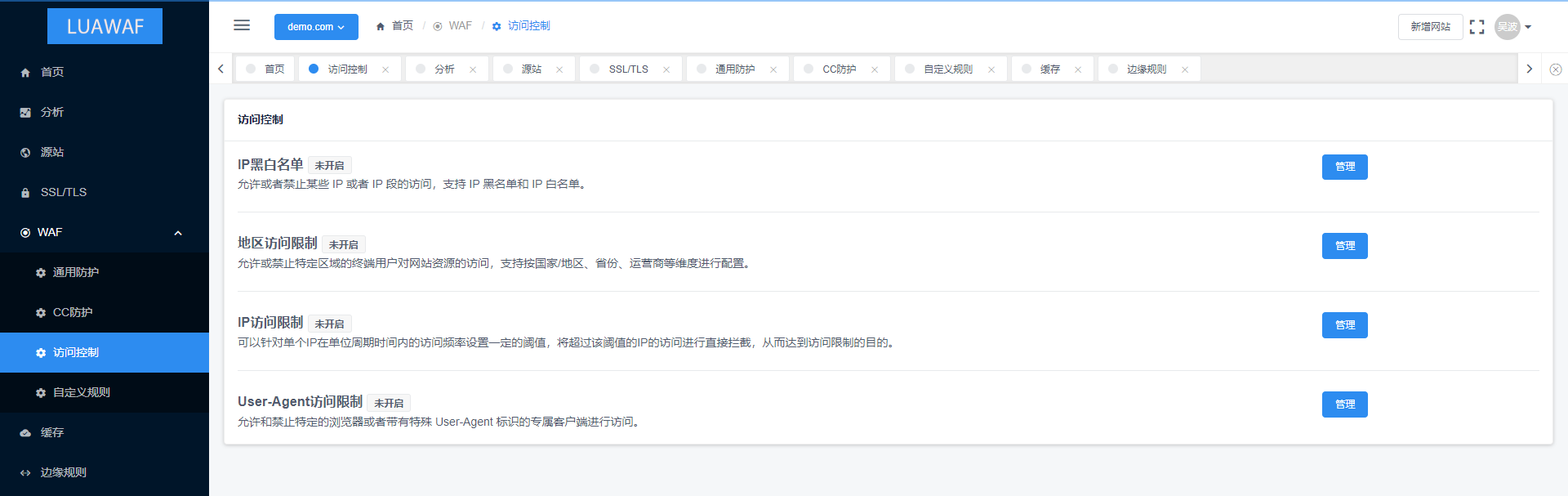Screen dimensions: 1568x496
Task: Open 通用防护 under WAF in sidebar
Action: 105,272
